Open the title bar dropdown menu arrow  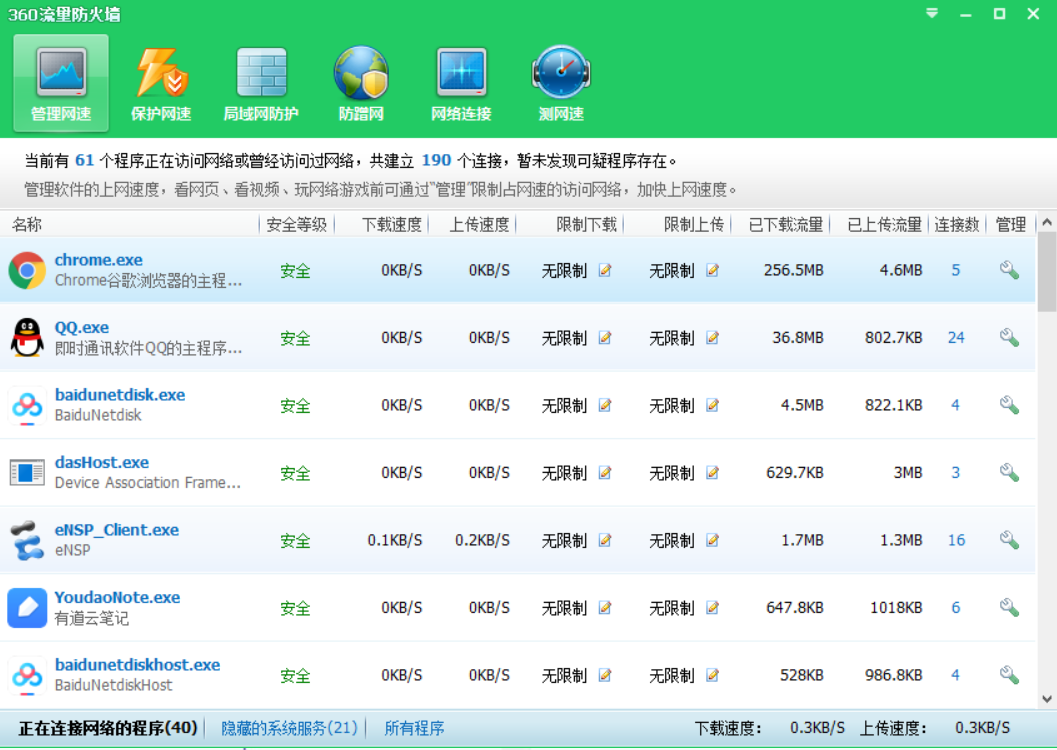tap(932, 13)
